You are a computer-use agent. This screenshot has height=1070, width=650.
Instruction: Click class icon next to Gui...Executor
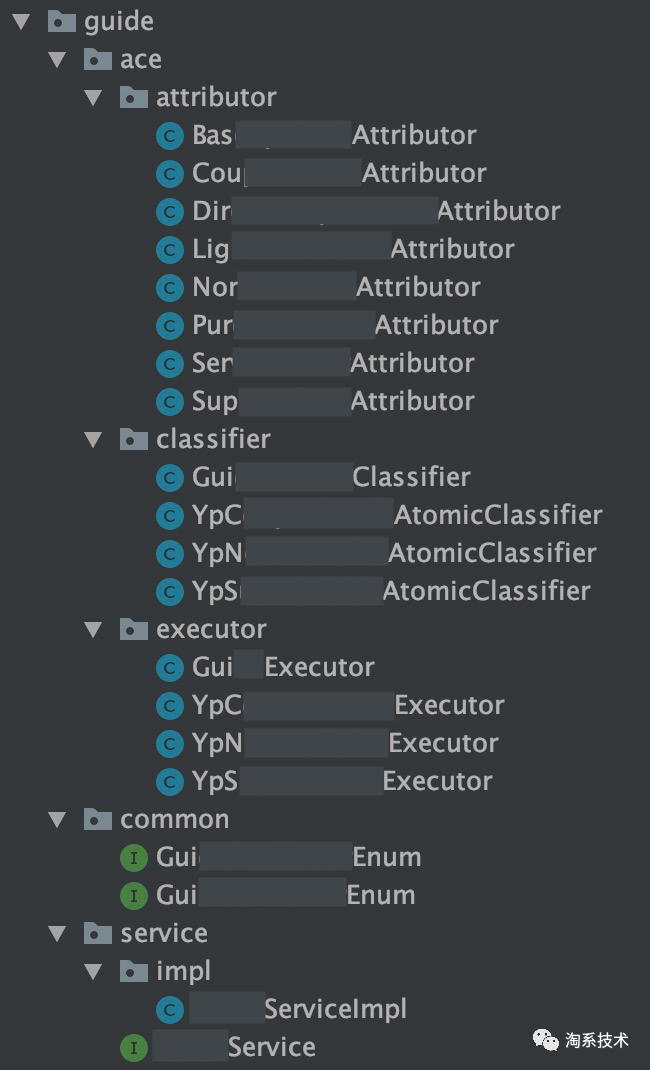tap(170, 667)
